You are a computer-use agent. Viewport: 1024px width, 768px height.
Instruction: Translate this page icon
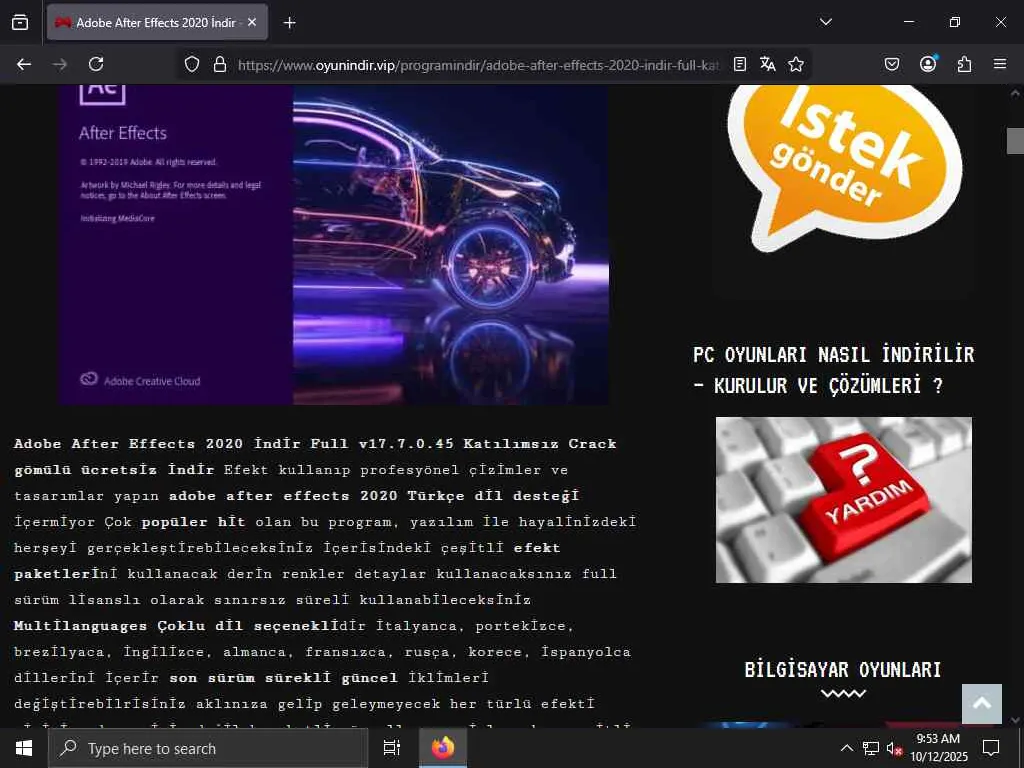click(x=768, y=64)
